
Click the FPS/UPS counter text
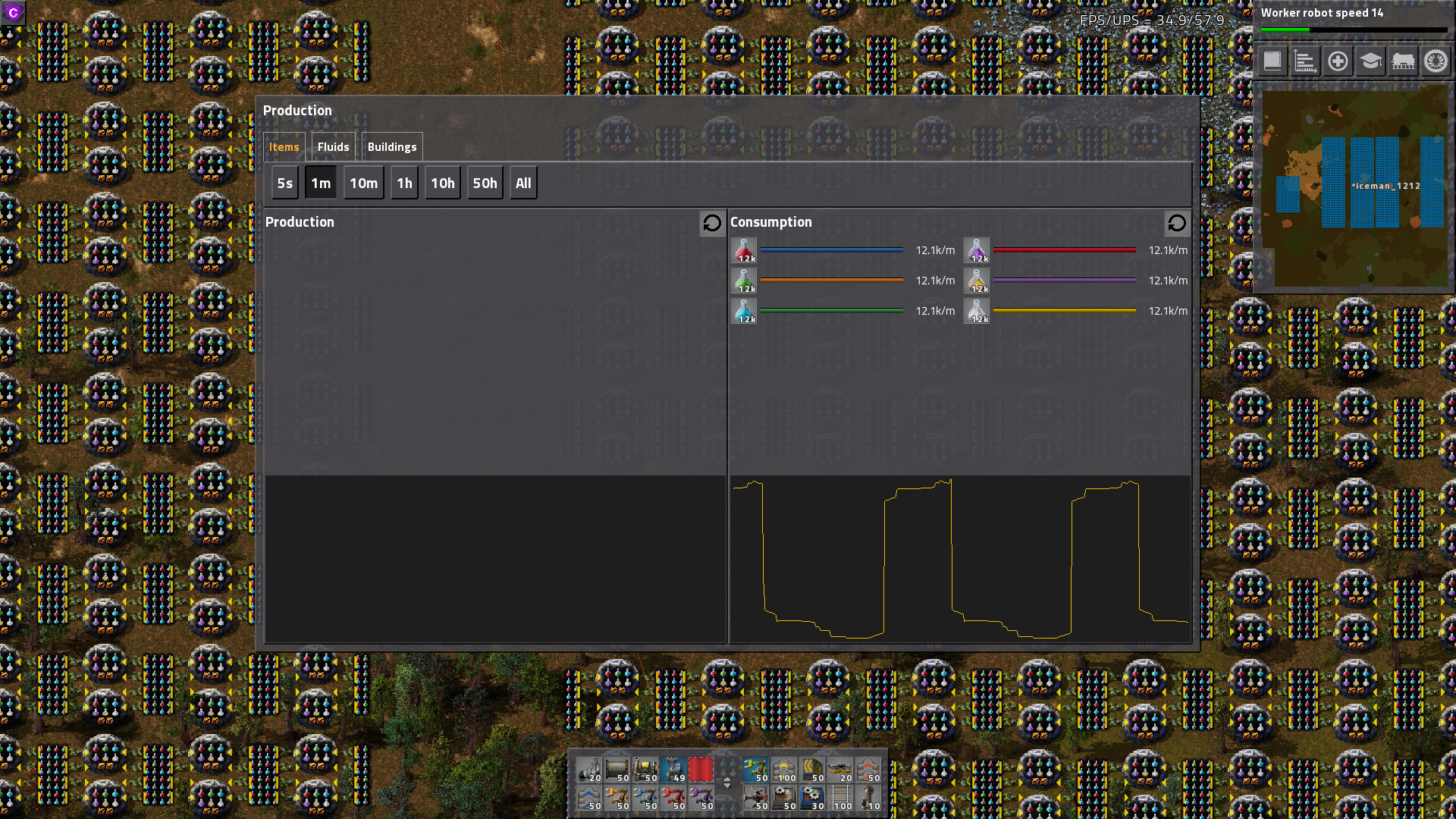[1152, 20]
